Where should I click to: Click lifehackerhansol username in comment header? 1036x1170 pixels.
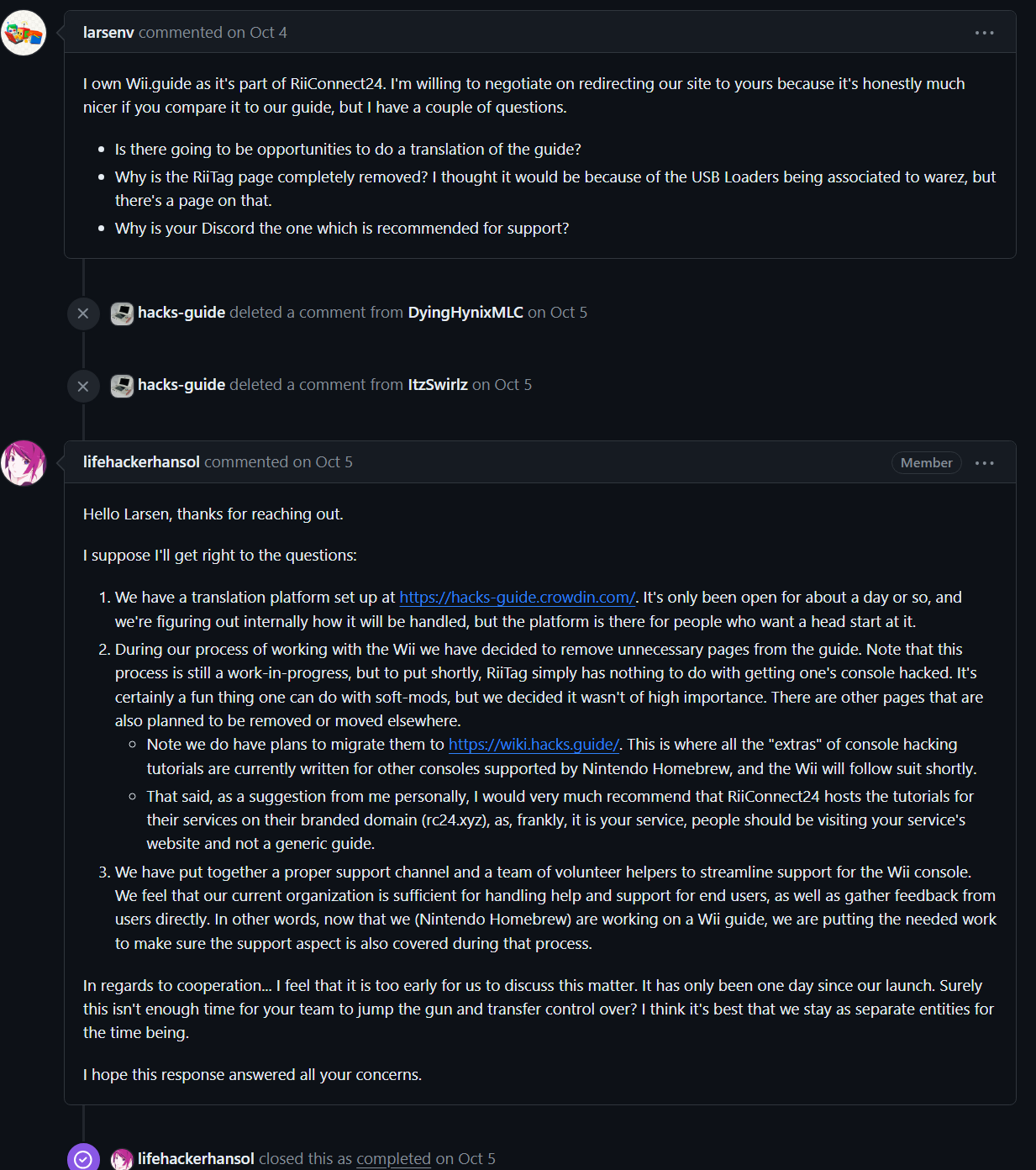tap(141, 462)
